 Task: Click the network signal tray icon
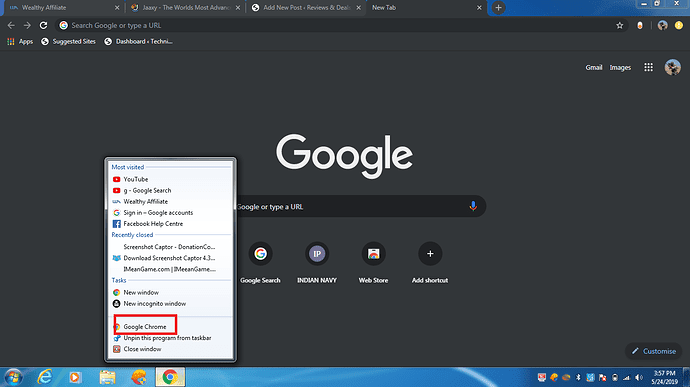(x=627, y=378)
